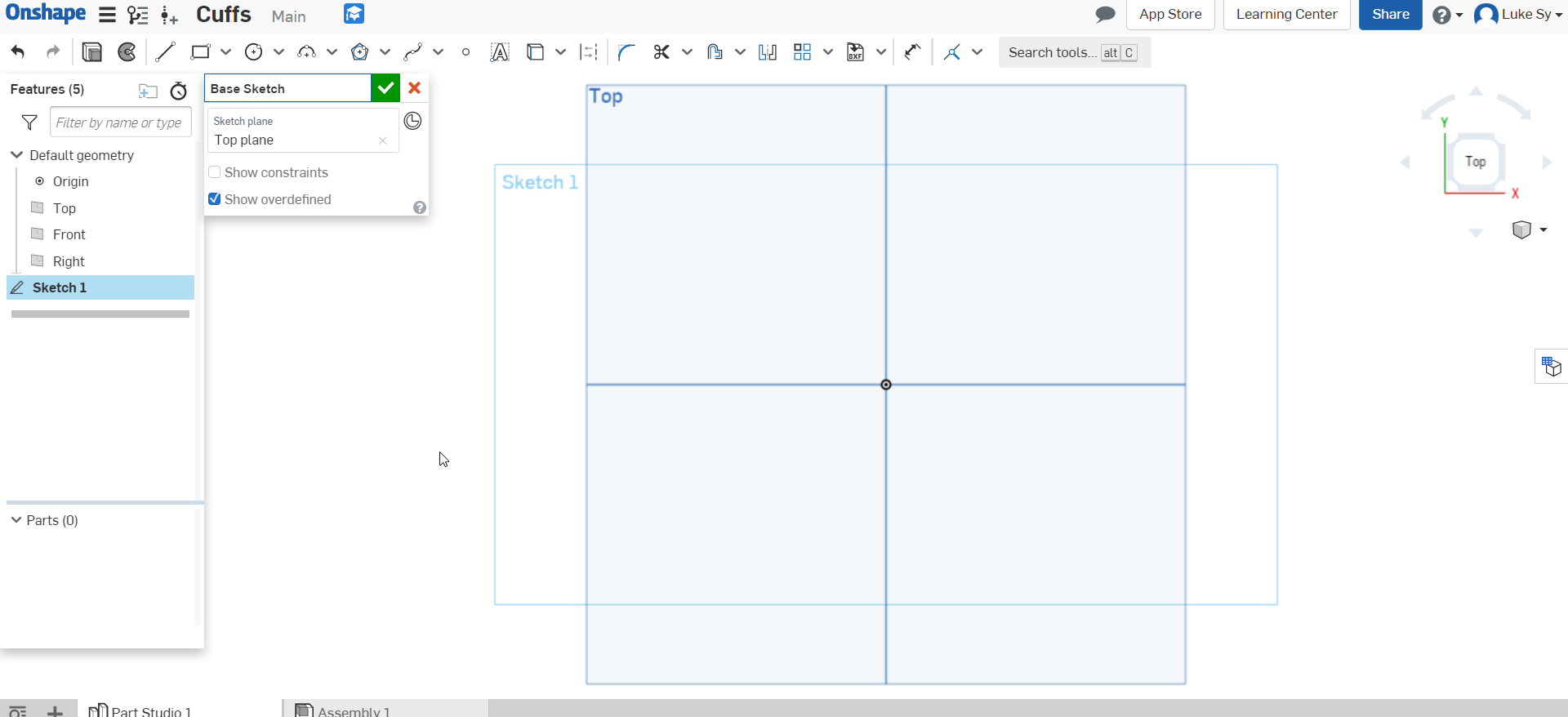Expand the Arc tool dropdown arrow
This screenshot has width=1568, height=717.
[x=332, y=52]
